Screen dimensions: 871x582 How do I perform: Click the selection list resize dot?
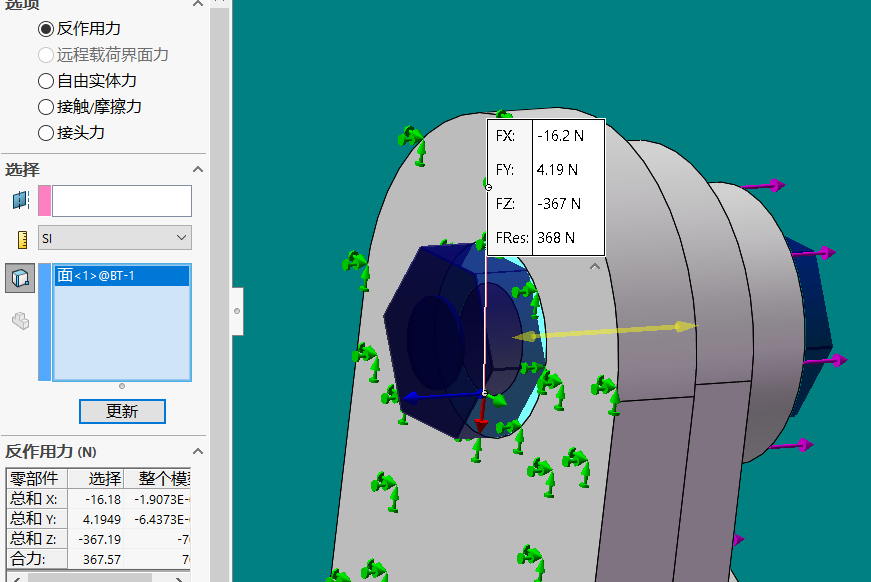click(x=122, y=386)
